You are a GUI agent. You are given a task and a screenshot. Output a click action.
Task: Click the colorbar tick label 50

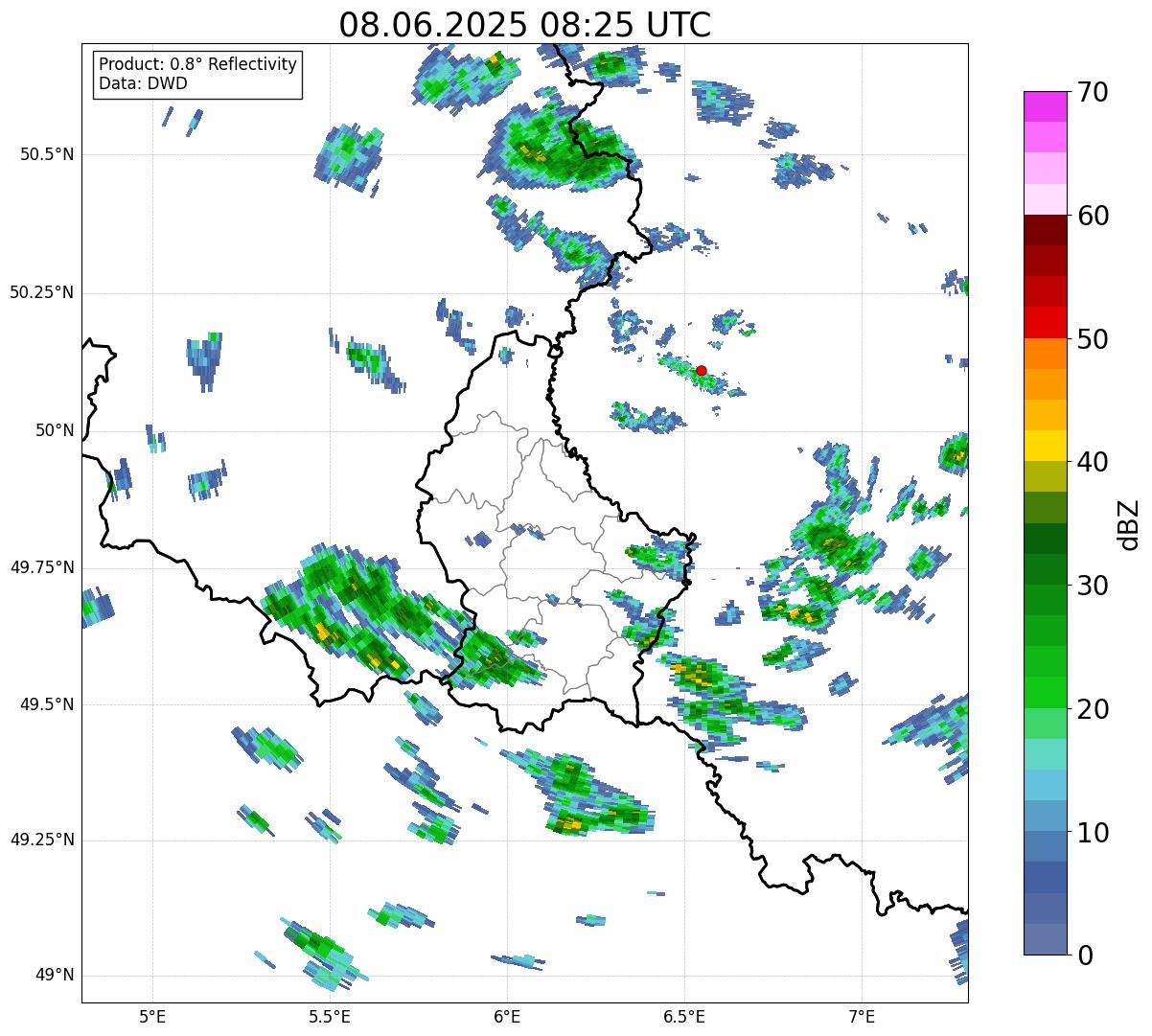[1093, 339]
